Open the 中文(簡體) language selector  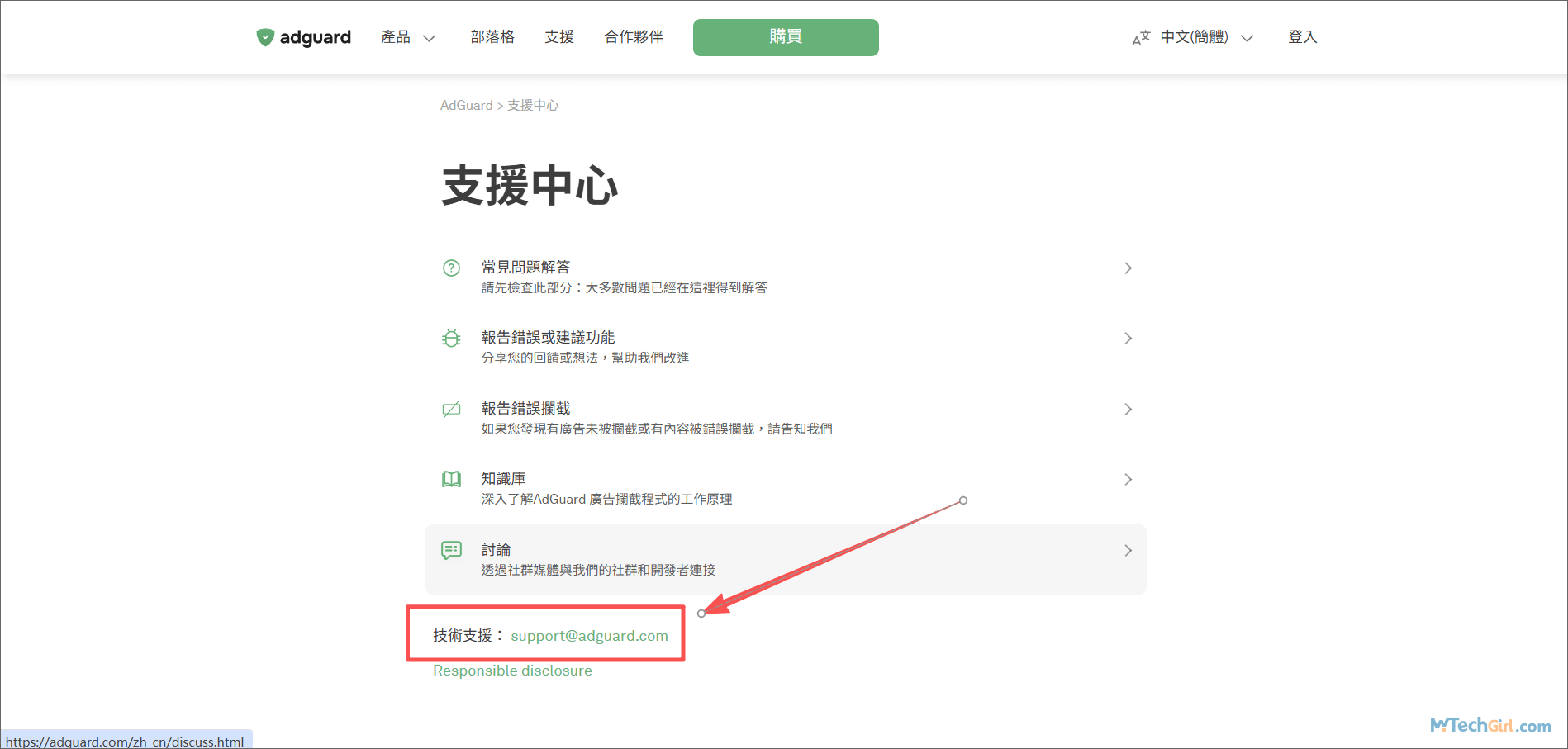(1205, 37)
